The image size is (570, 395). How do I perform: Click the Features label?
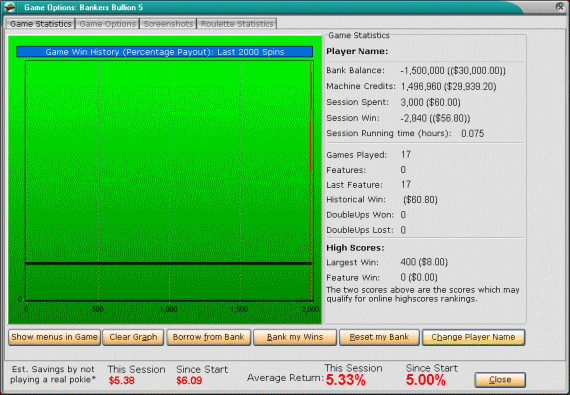click(x=346, y=170)
